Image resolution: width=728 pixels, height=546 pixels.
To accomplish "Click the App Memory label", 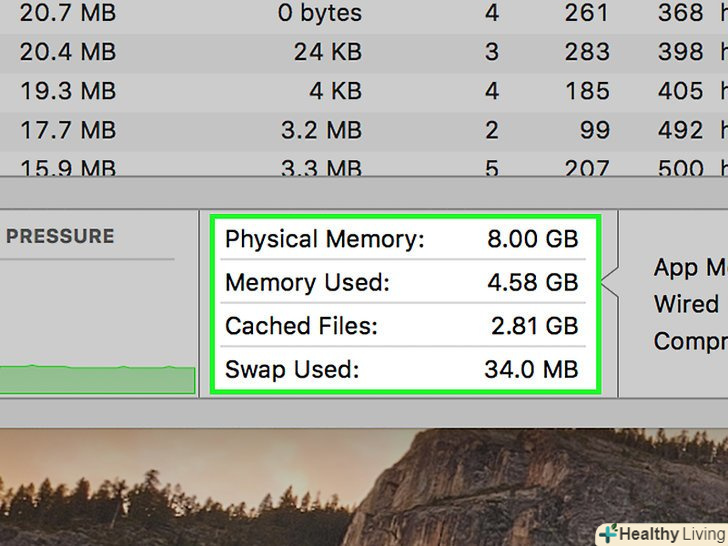I will click(690, 267).
